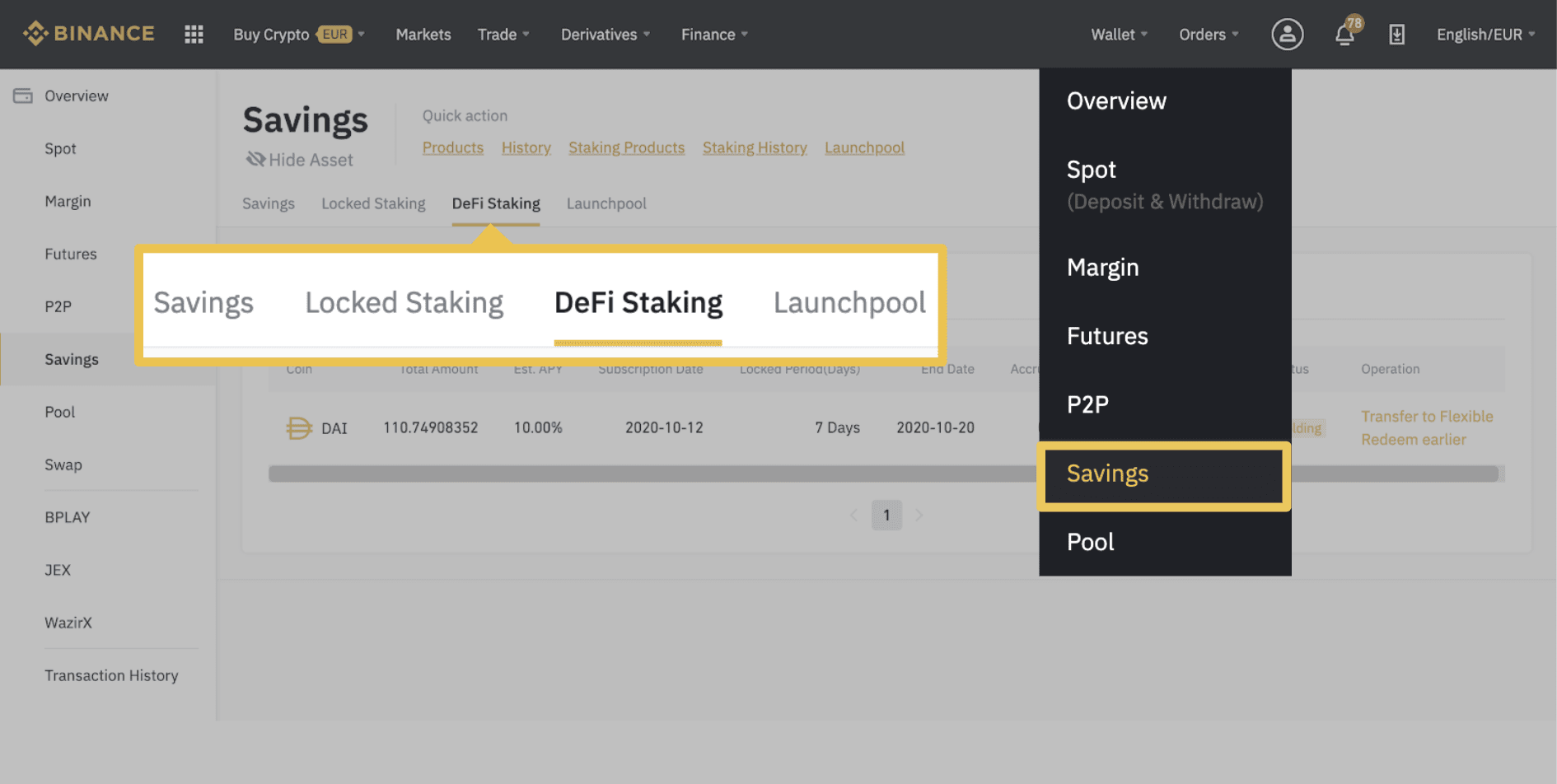Open JEX in left sidebar
This screenshot has height=784, width=1557.
[x=58, y=570]
